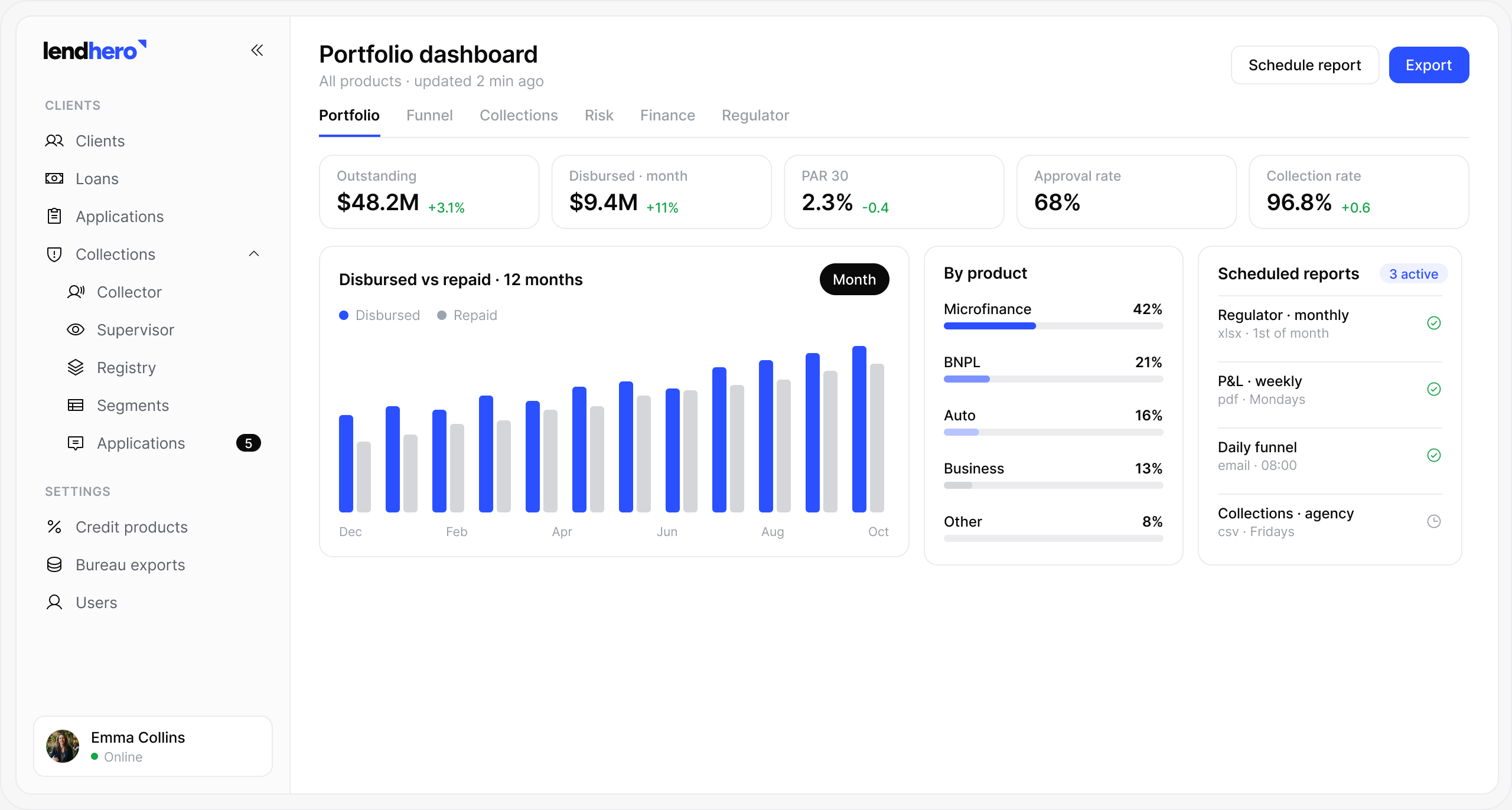Click the Microfinance 42% progress bar
The width and height of the screenshot is (1512, 810).
pyautogui.click(x=1053, y=326)
